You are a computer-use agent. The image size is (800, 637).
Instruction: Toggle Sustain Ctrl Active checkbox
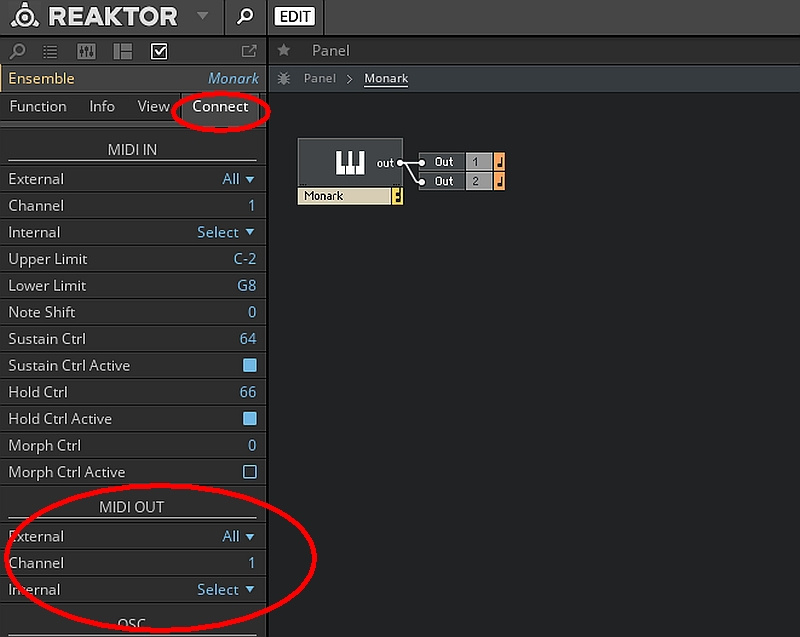click(x=250, y=365)
